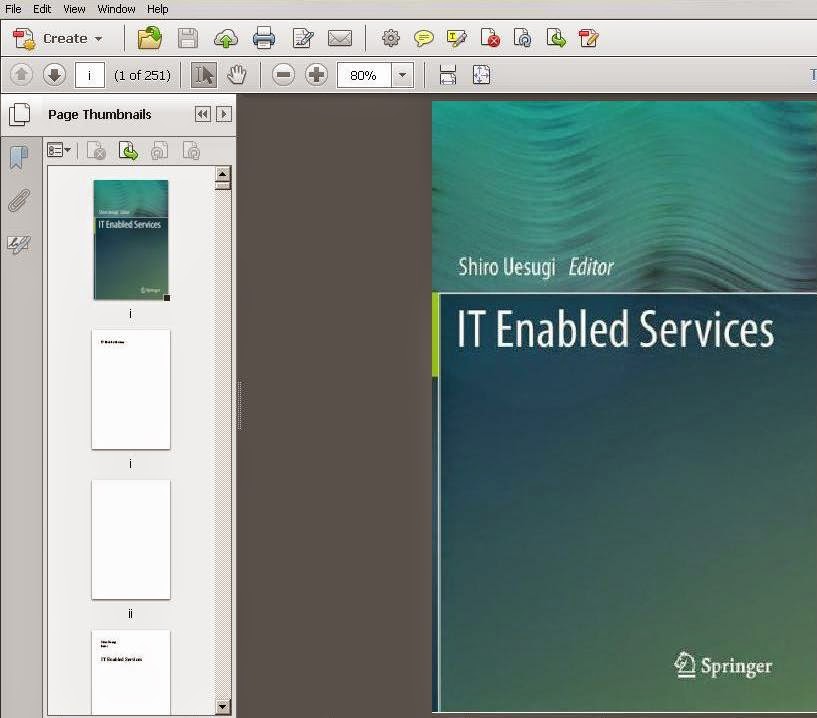817x718 pixels.
Task: Click the thumbnails scrollbar thumb
Action: coord(222,185)
